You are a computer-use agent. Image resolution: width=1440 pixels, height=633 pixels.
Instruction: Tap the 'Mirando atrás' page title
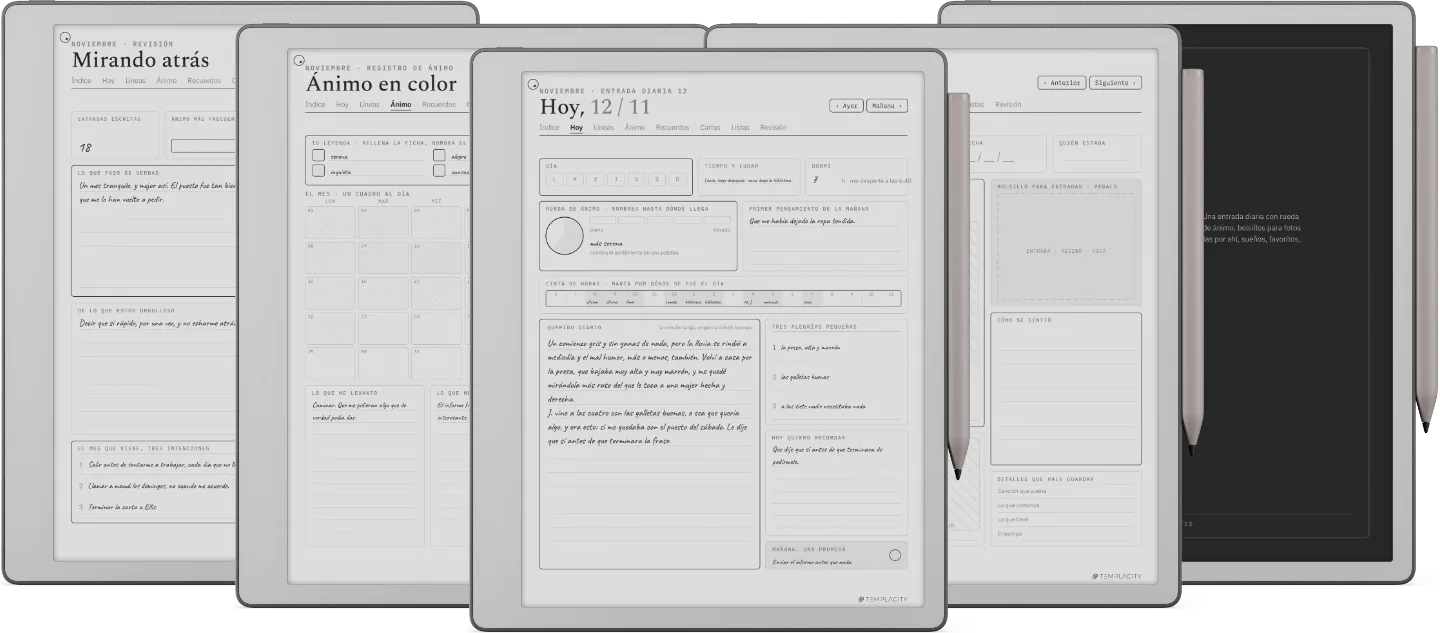click(x=141, y=59)
